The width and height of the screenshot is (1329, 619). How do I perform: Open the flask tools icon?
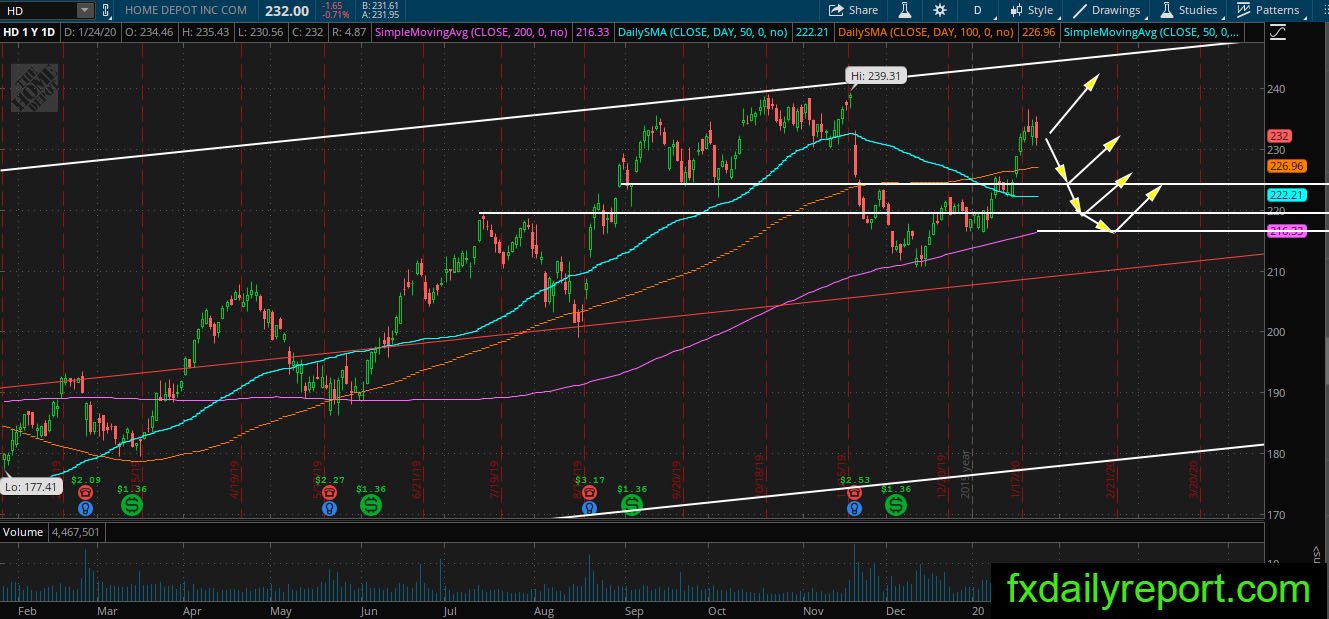(x=904, y=10)
